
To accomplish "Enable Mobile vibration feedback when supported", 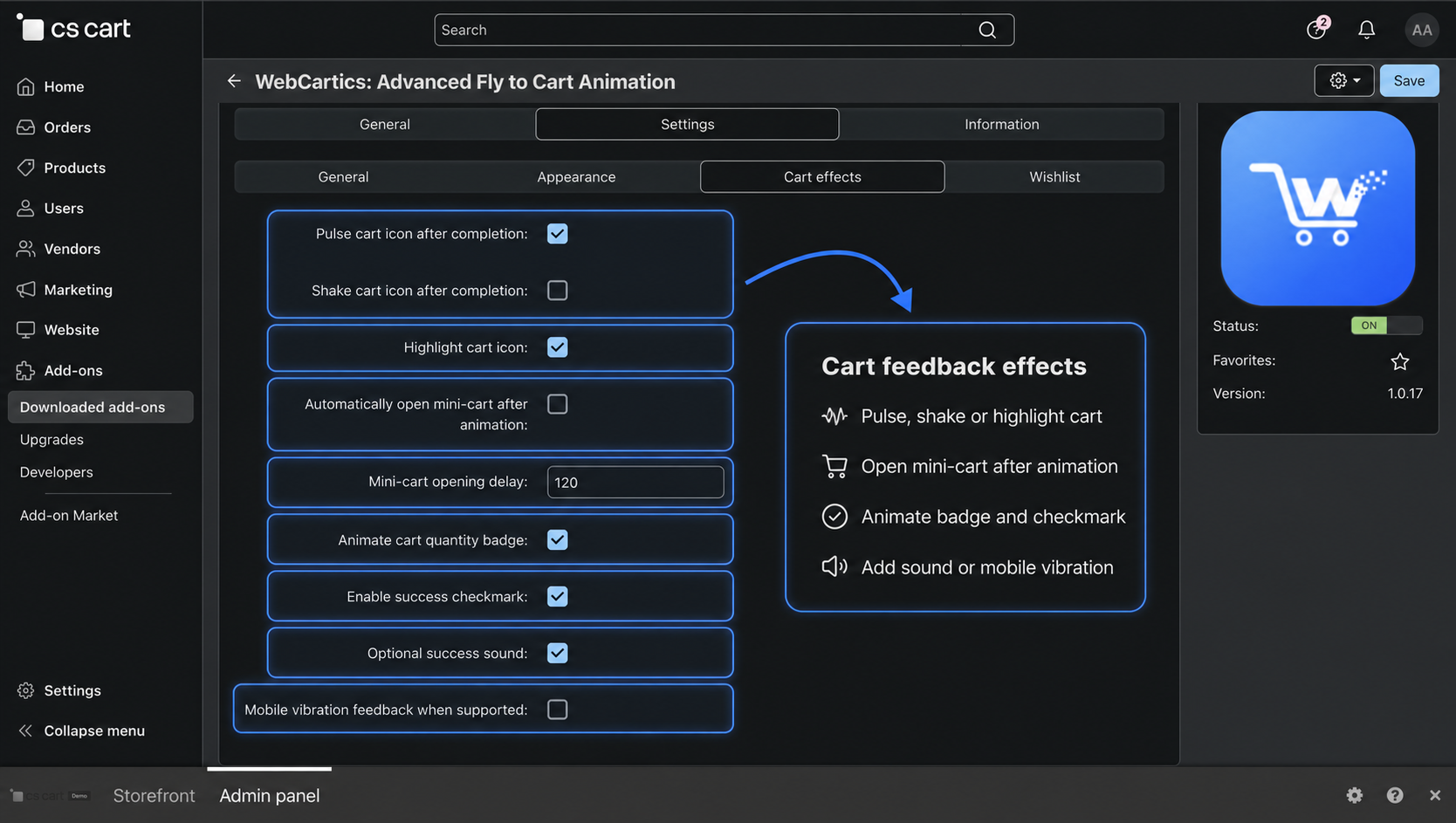I will tap(557, 710).
